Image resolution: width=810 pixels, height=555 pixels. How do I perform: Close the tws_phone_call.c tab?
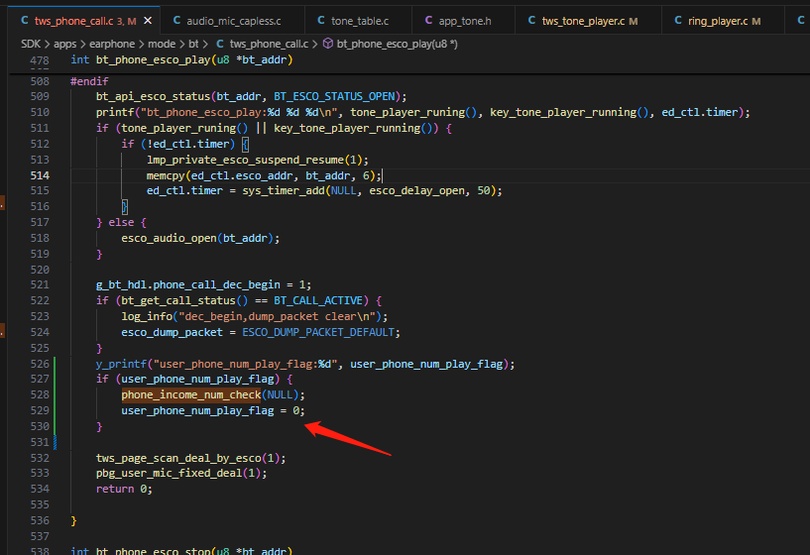[148, 21]
